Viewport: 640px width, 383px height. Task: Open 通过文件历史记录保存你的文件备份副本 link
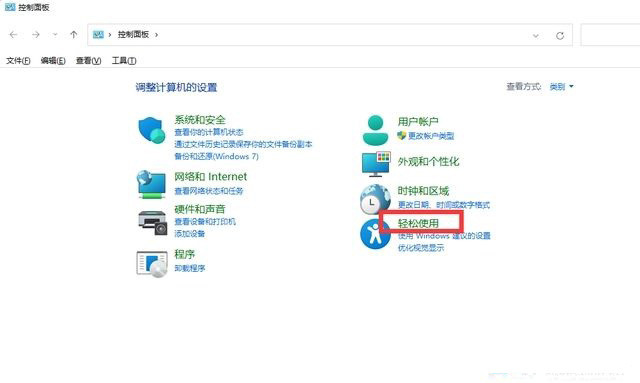pyautogui.click(x=243, y=144)
